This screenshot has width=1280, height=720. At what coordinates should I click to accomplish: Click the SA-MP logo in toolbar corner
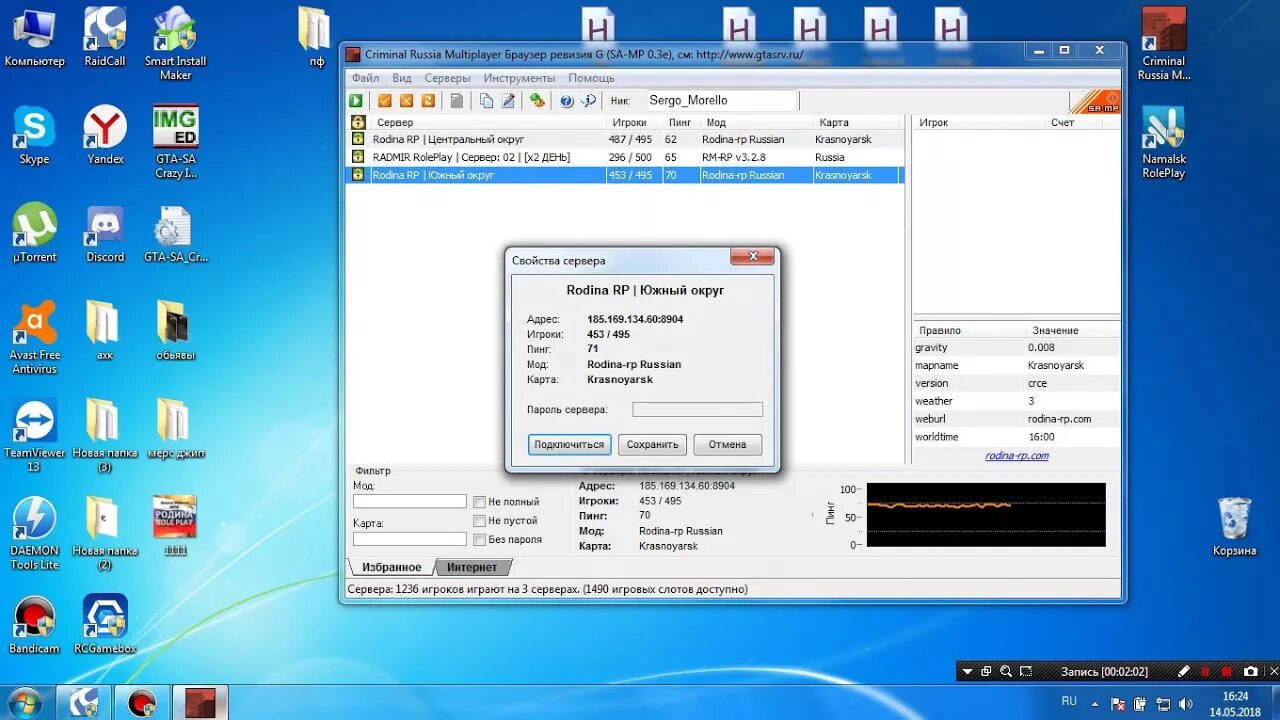coord(1094,101)
